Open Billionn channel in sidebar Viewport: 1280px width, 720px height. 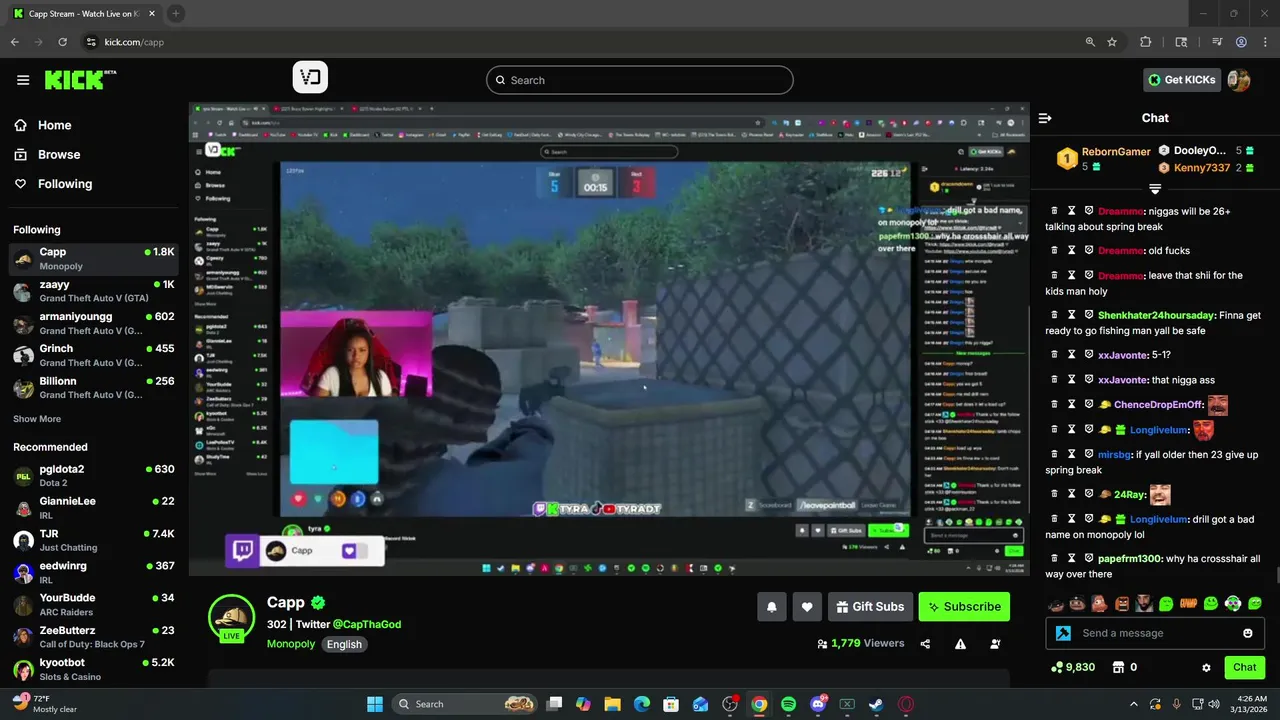93,386
